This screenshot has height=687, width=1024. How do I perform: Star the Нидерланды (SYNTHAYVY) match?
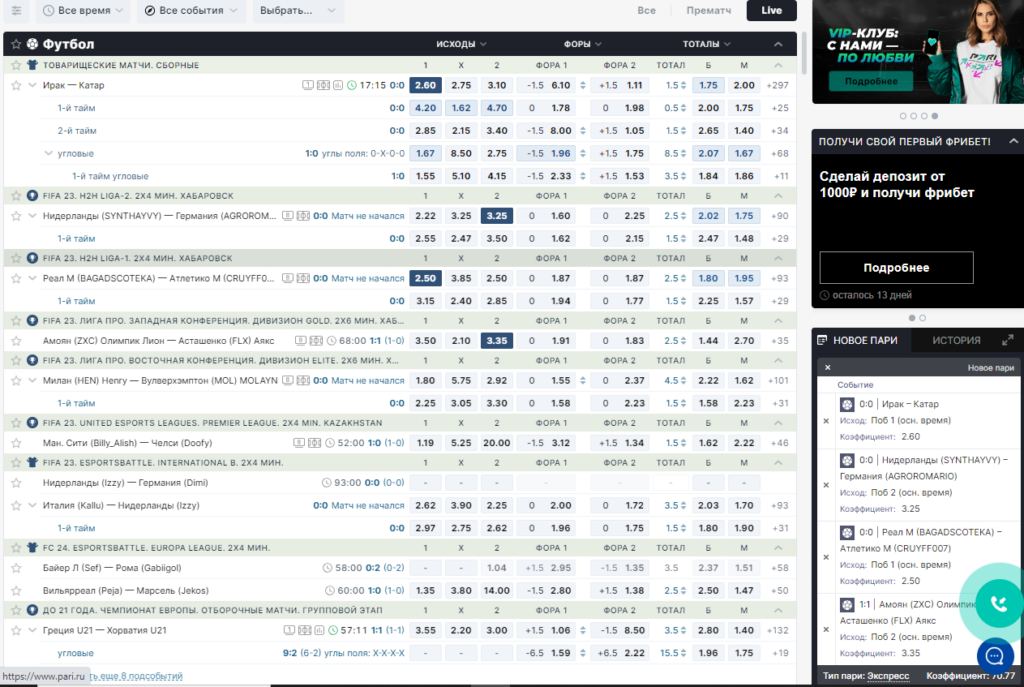[16, 216]
